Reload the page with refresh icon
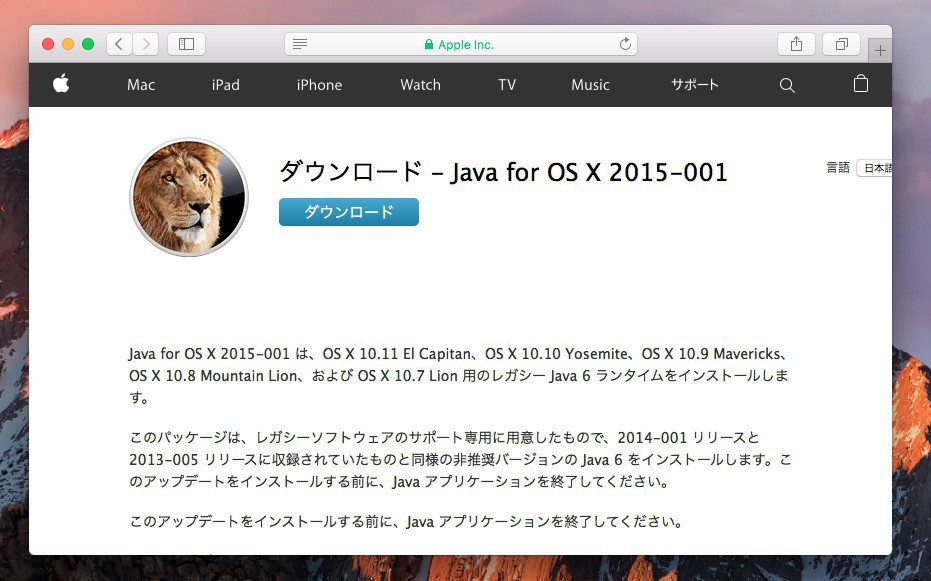Screen dimensions: 931x581 click(625, 44)
